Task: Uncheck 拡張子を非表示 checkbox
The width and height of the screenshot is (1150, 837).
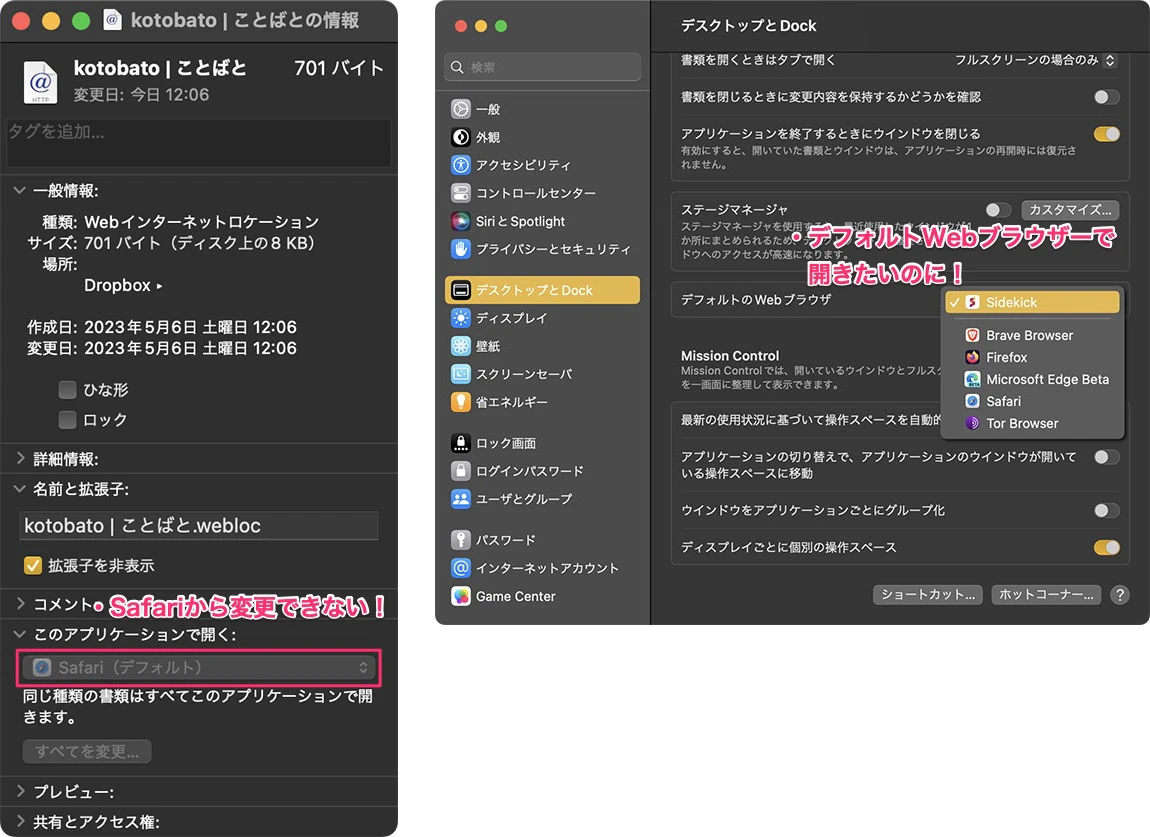Action: coord(33,566)
